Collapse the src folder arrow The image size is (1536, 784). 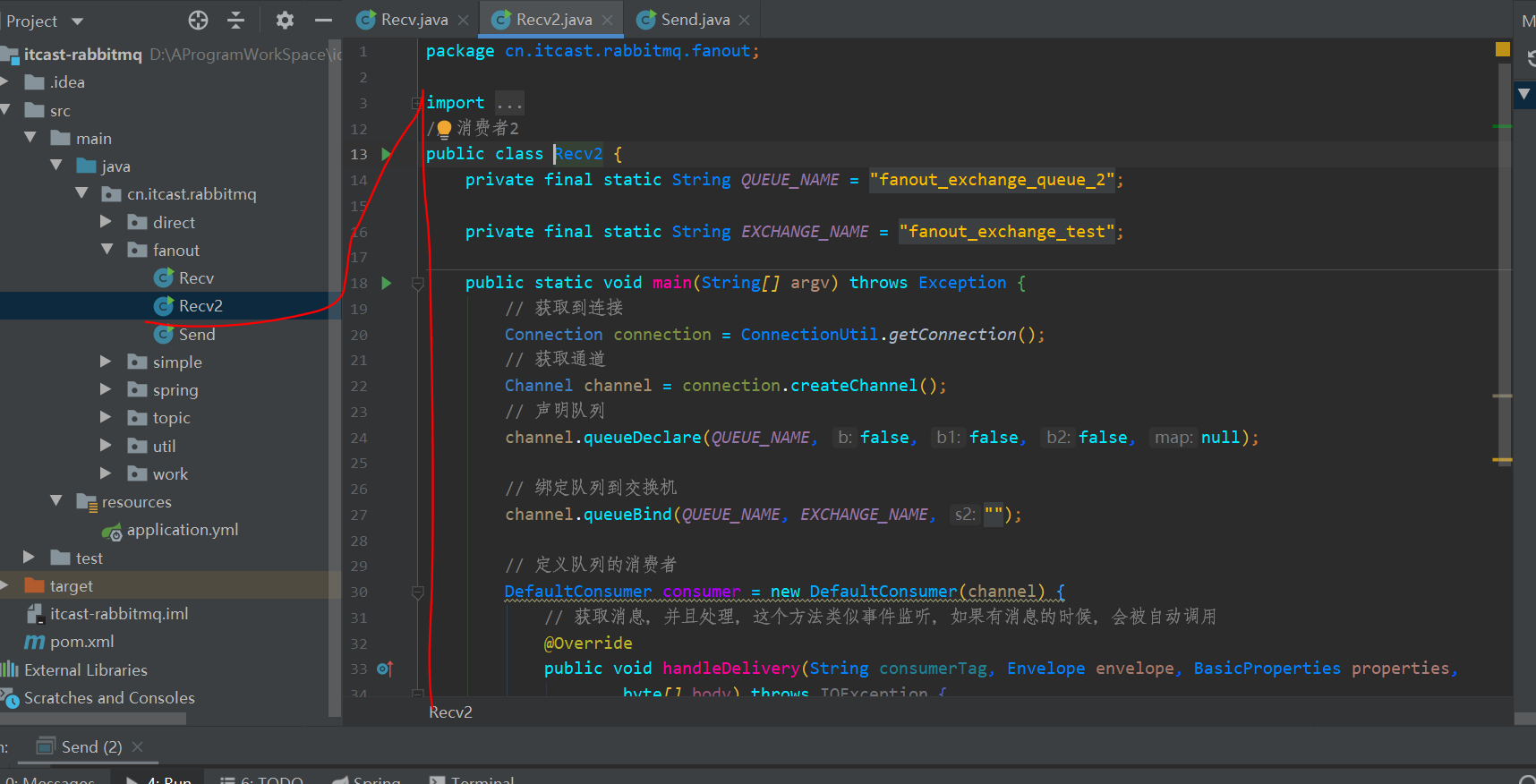pyautogui.click(x=4, y=110)
